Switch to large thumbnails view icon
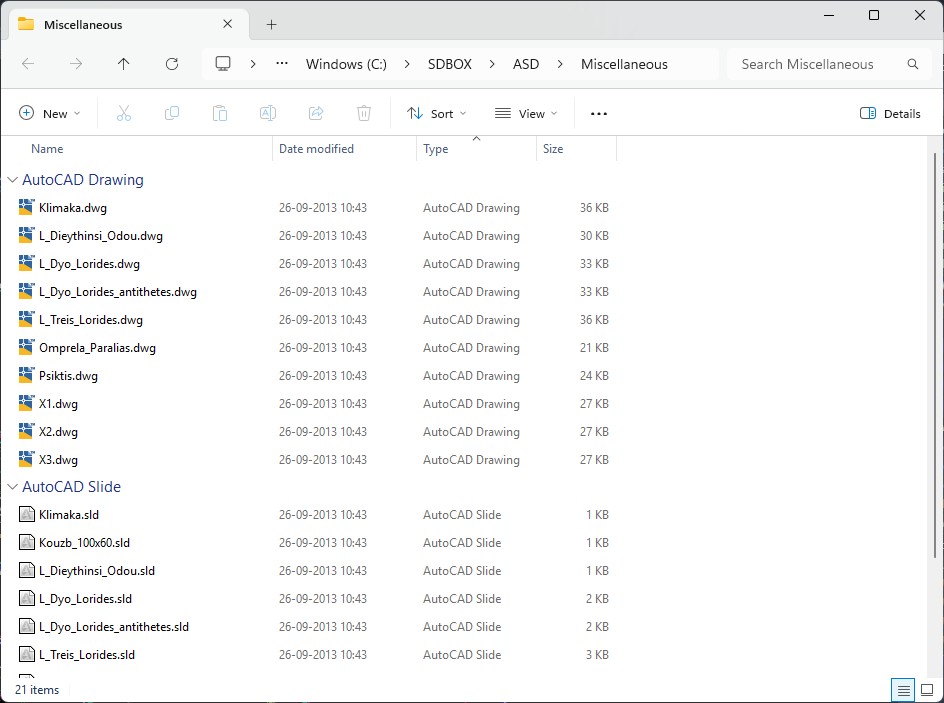 pos(927,690)
